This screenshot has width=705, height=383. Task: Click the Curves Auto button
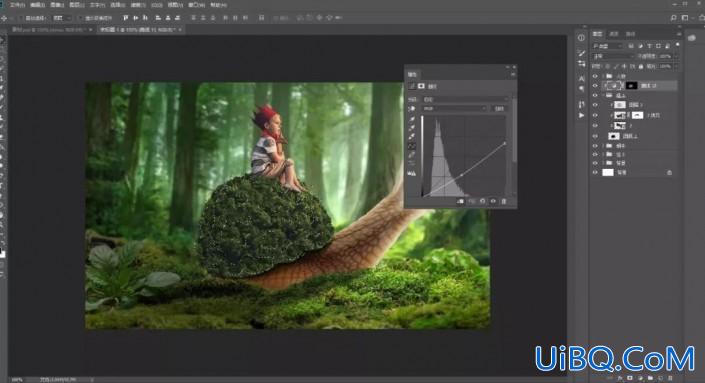[x=499, y=108]
